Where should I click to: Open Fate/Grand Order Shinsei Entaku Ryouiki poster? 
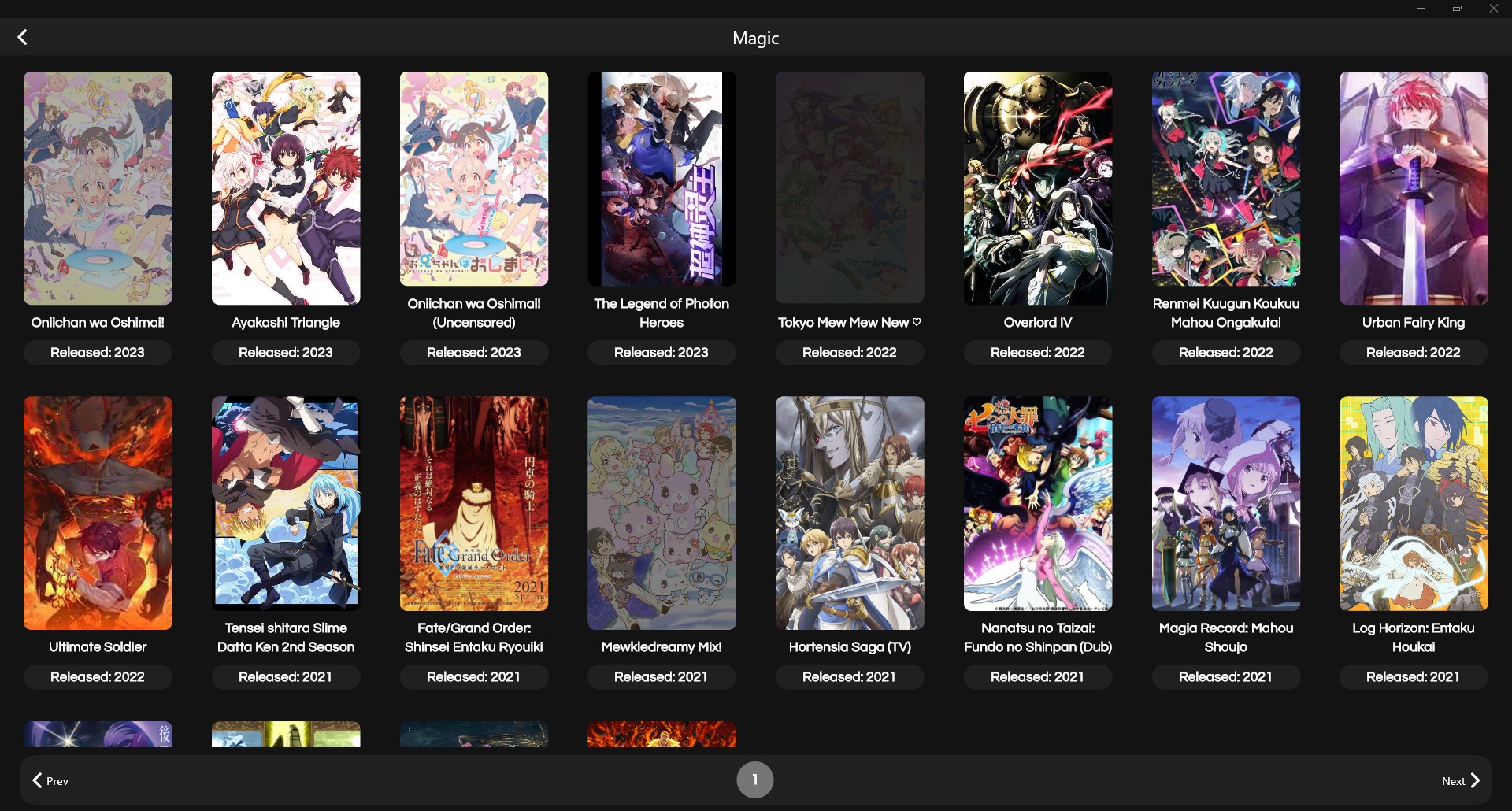pos(474,503)
